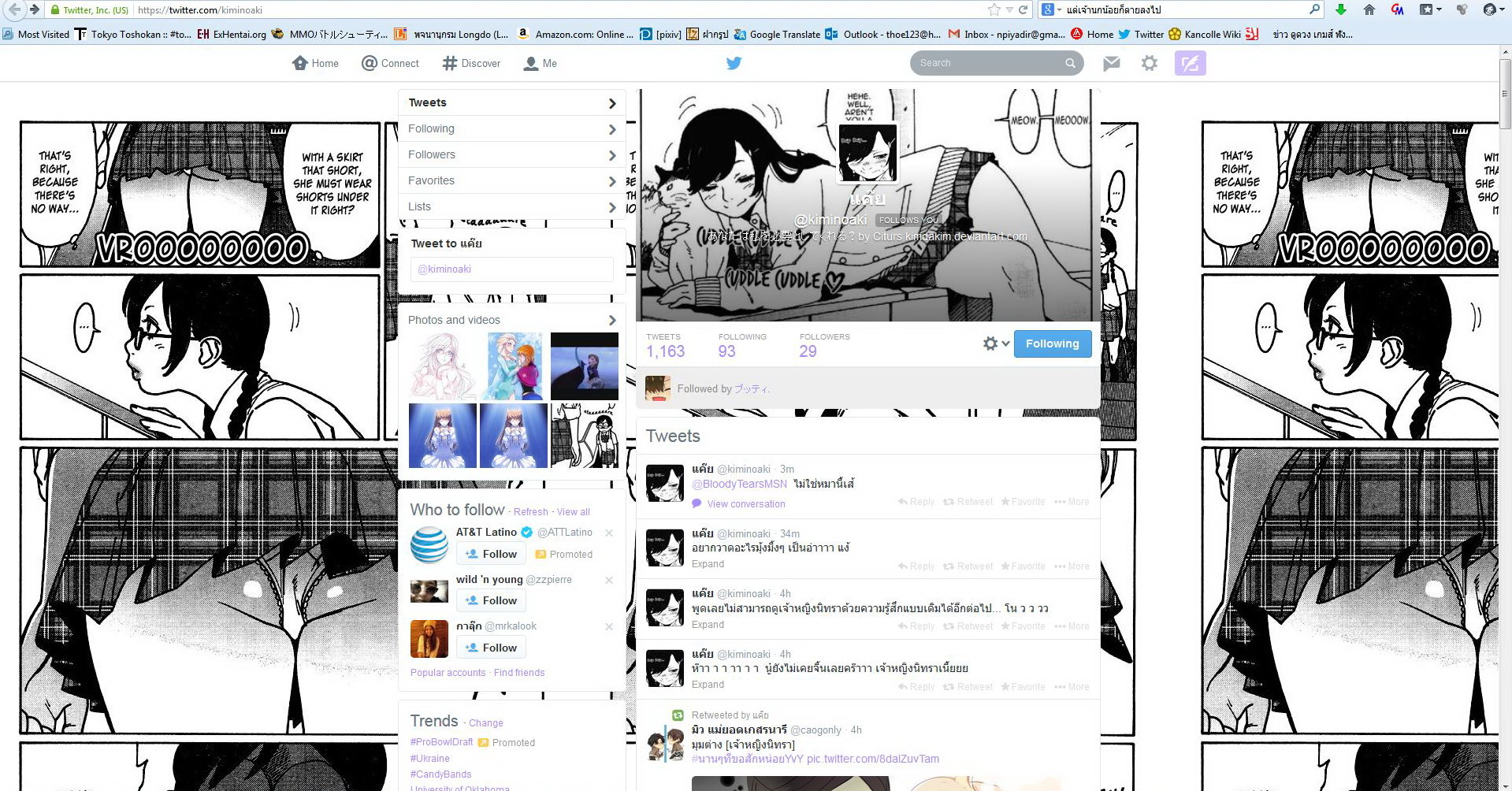This screenshot has width=1512, height=791.
Task: View conversation on the 3m tweet
Action: pyautogui.click(x=746, y=504)
